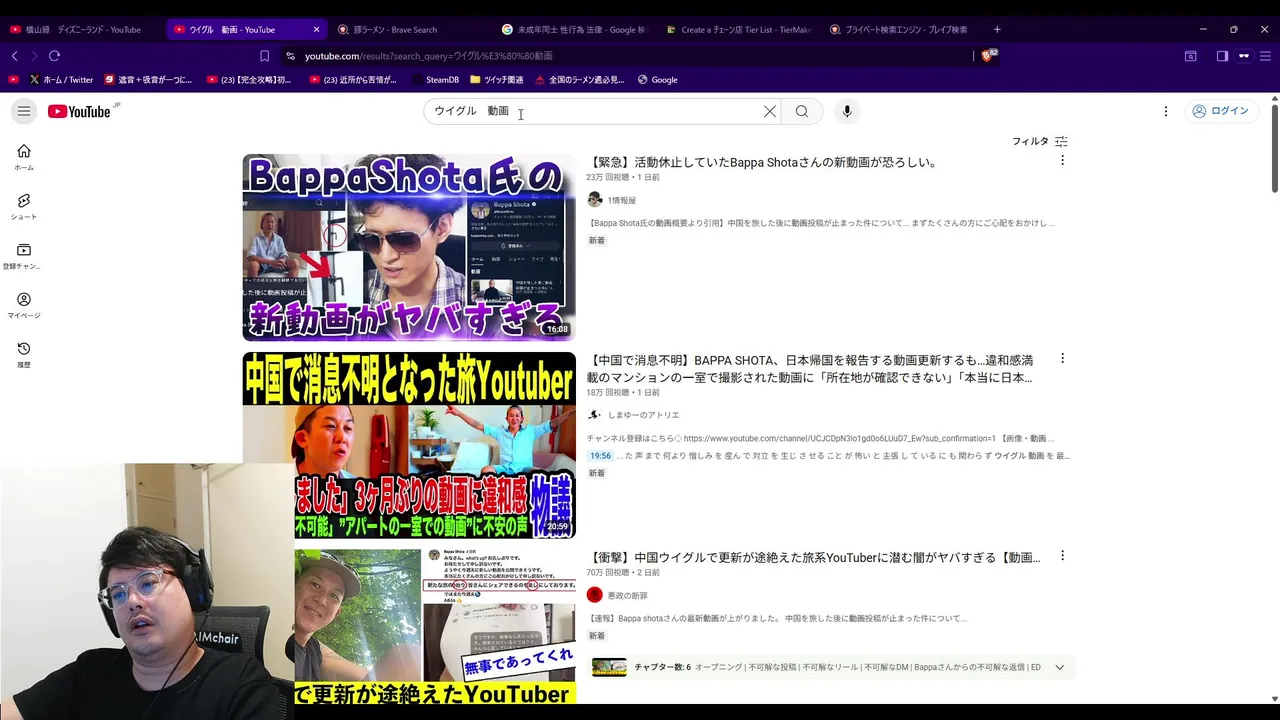Open SteamDB bookmark
Image resolution: width=1280 pixels, height=720 pixels.
pyautogui.click(x=435, y=80)
